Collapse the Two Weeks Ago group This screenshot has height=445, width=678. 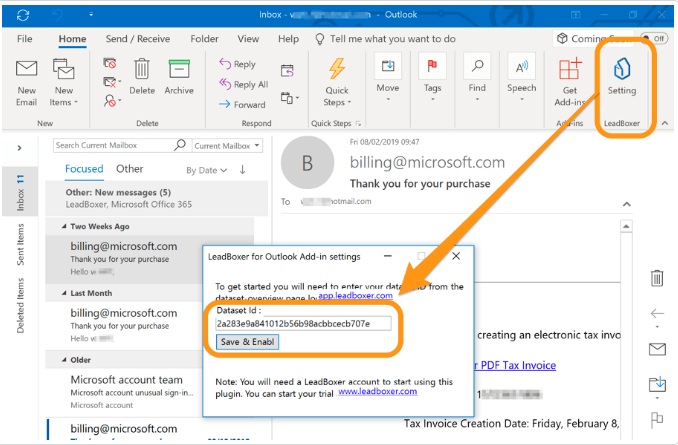point(64,226)
